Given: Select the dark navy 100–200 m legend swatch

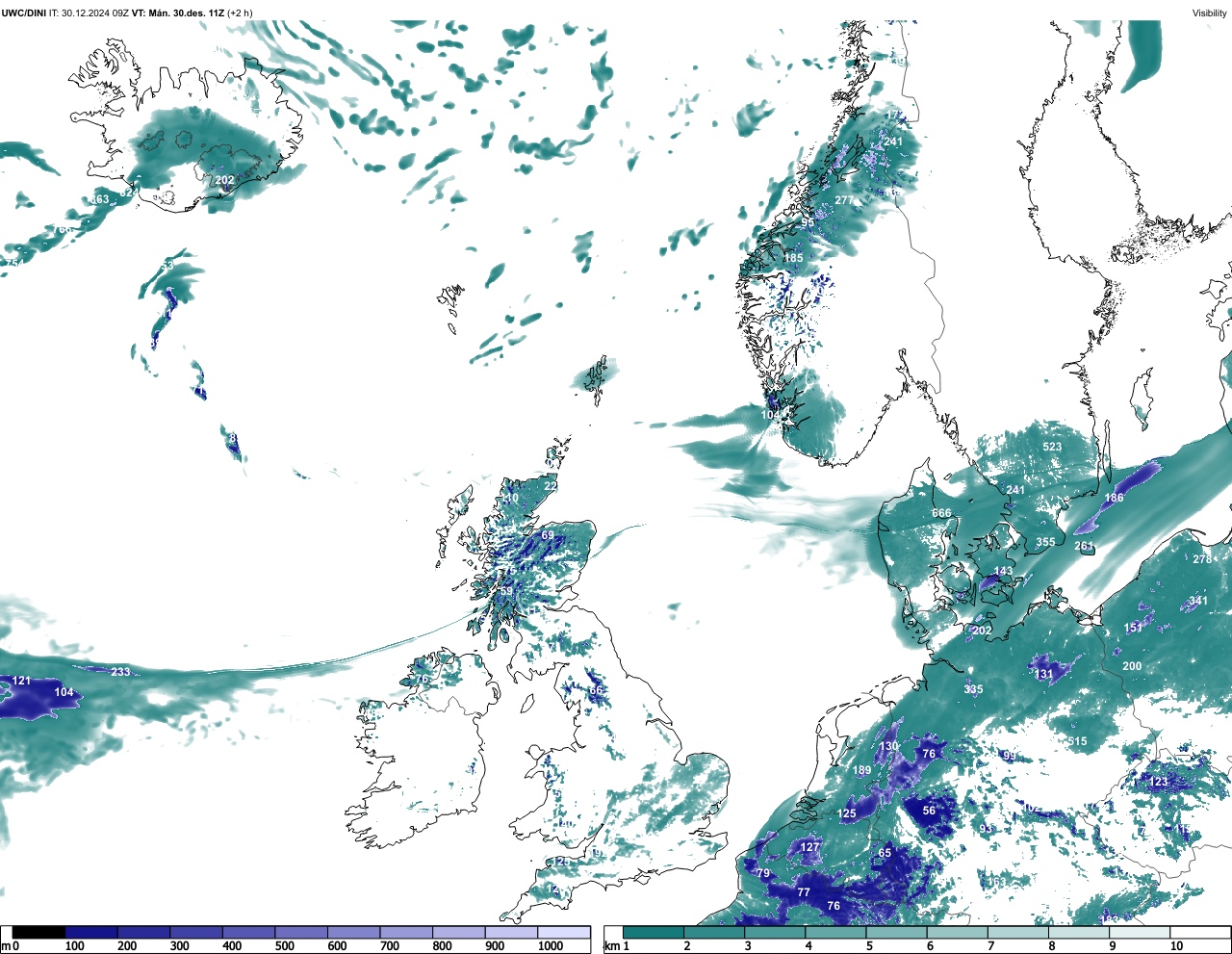Looking at the screenshot, I should tap(91, 932).
